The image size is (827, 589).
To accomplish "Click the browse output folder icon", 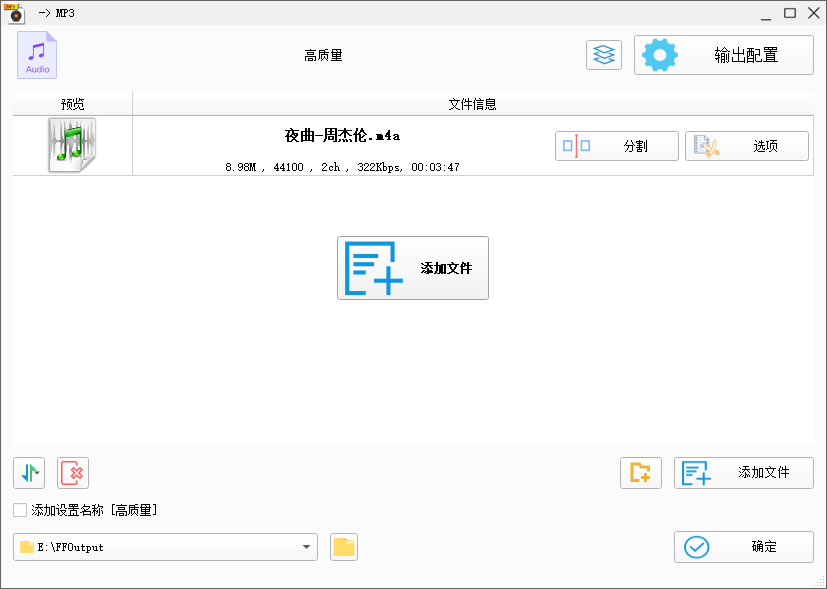I will [x=344, y=547].
